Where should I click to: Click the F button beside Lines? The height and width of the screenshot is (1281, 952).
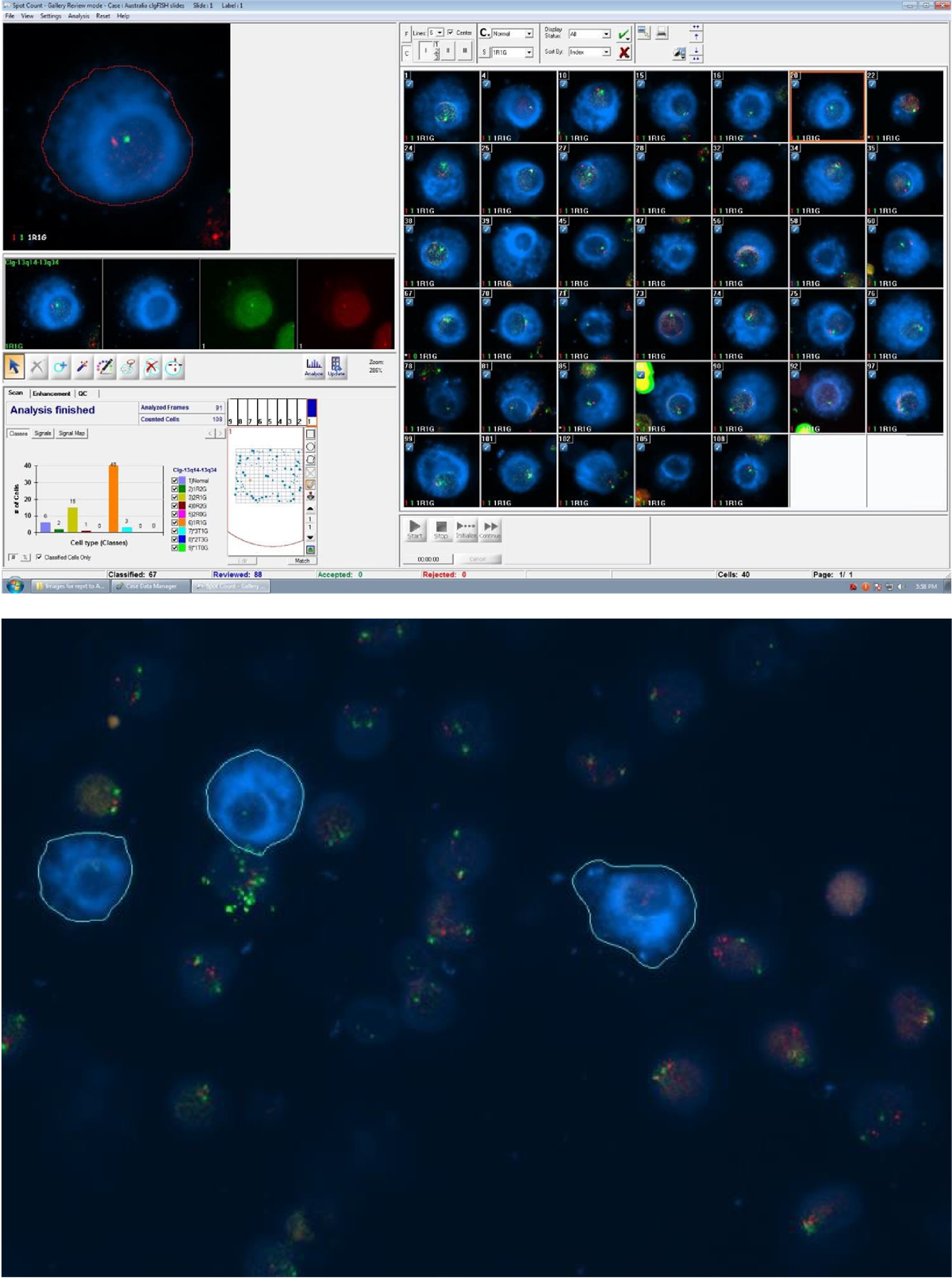click(x=407, y=33)
